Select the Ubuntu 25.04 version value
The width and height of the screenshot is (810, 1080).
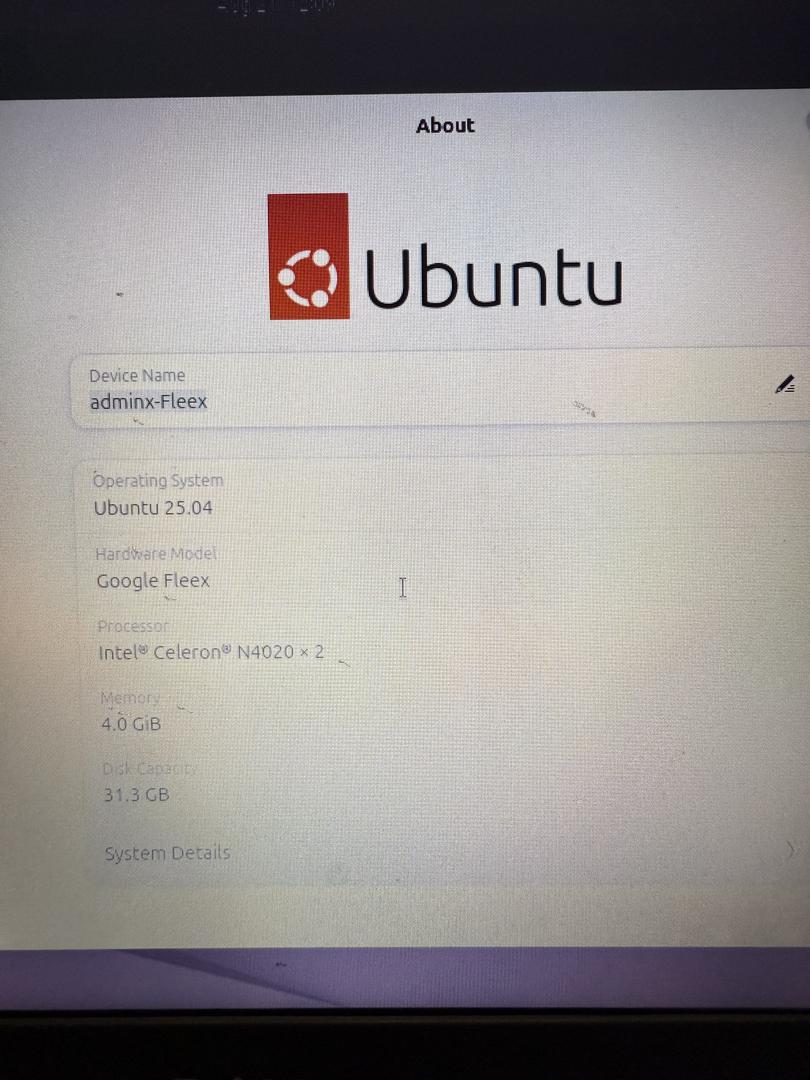point(153,508)
